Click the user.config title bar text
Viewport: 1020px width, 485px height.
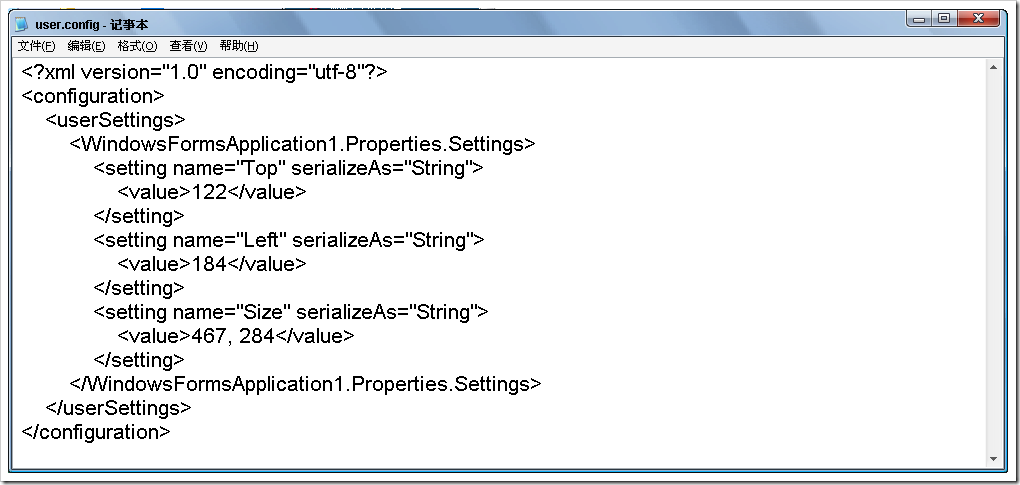coord(92,25)
